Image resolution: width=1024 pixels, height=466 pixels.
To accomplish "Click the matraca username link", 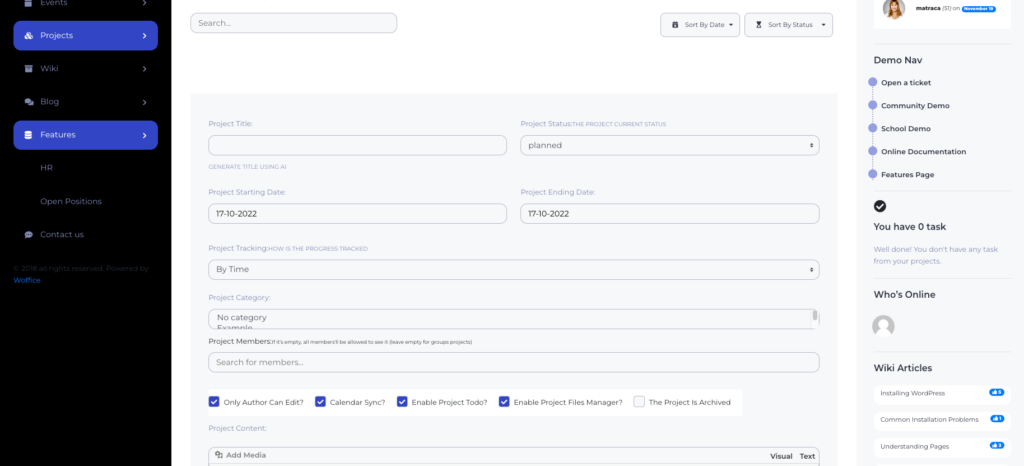I will (928, 8).
